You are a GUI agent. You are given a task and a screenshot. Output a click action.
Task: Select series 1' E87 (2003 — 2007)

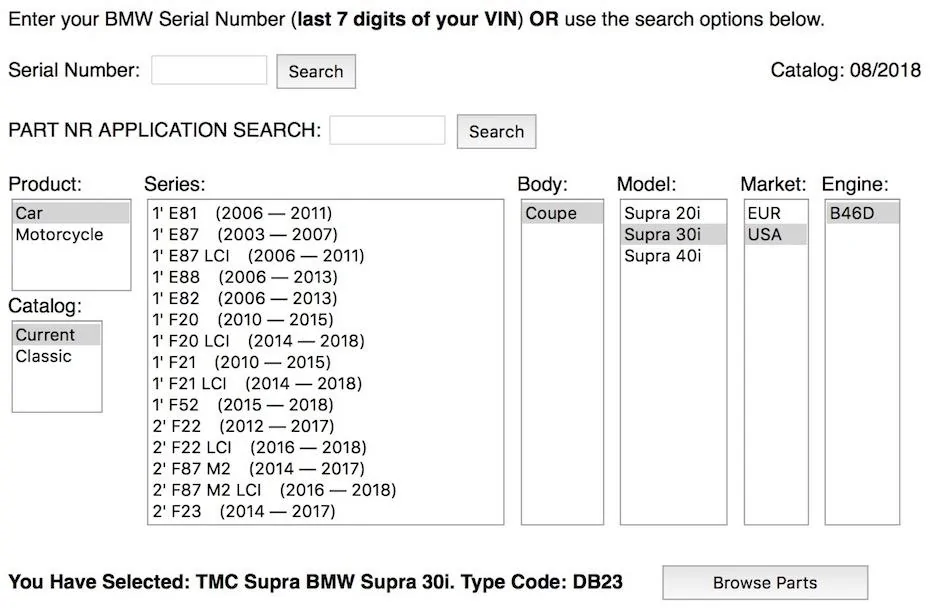point(325,234)
